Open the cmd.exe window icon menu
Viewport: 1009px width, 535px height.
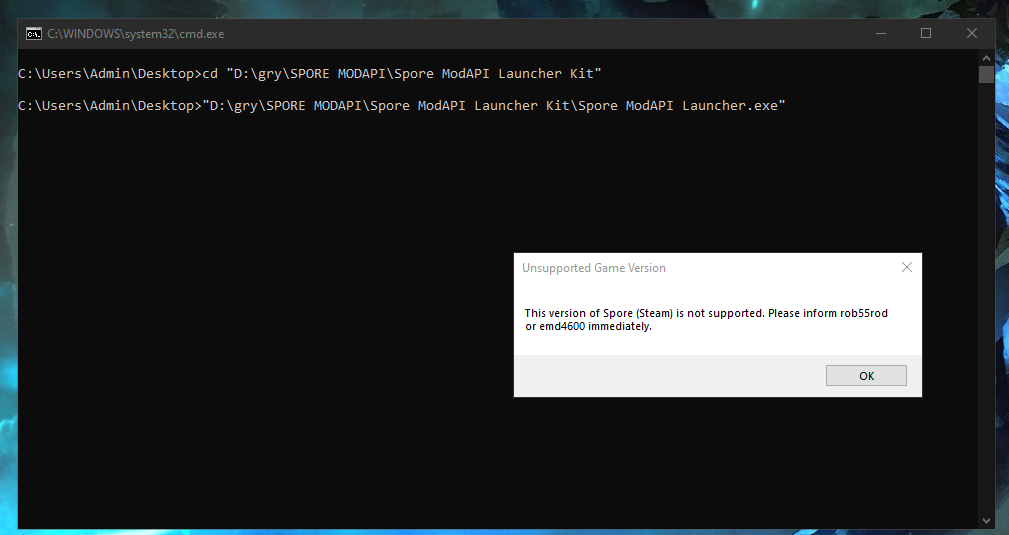click(x=33, y=33)
